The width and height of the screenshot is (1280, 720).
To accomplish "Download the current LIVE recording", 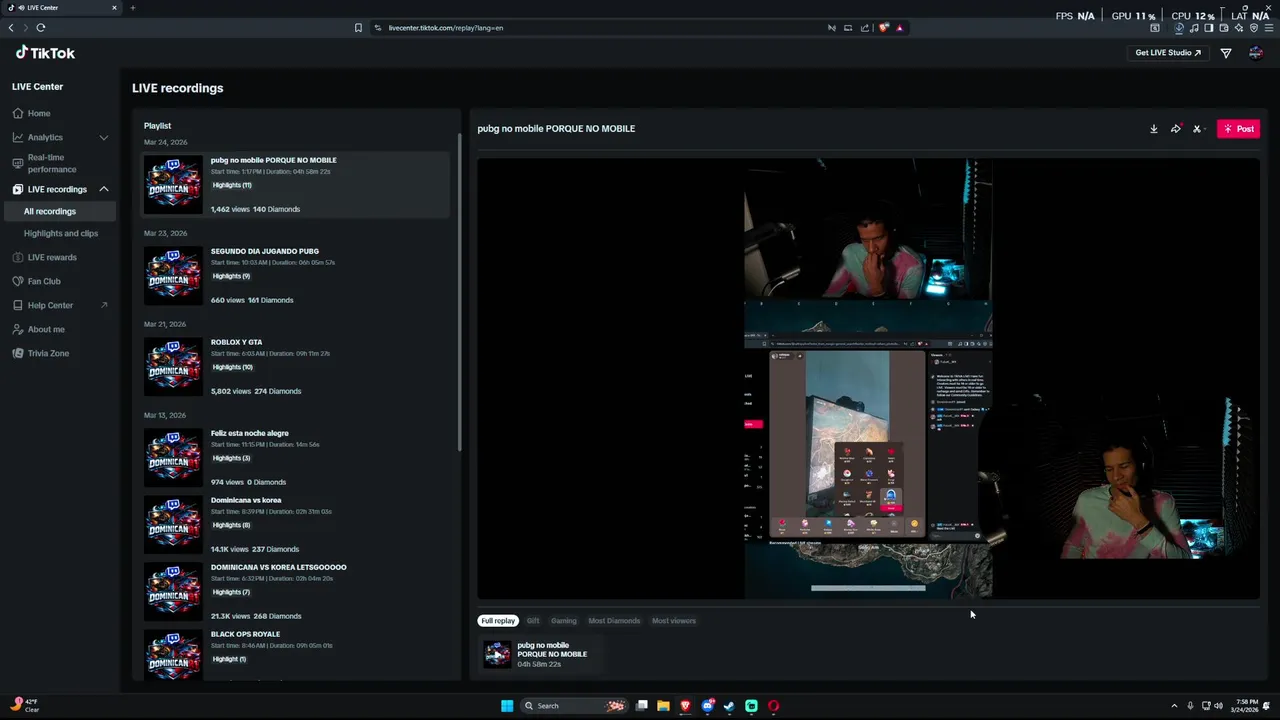I will pos(1153,129).
